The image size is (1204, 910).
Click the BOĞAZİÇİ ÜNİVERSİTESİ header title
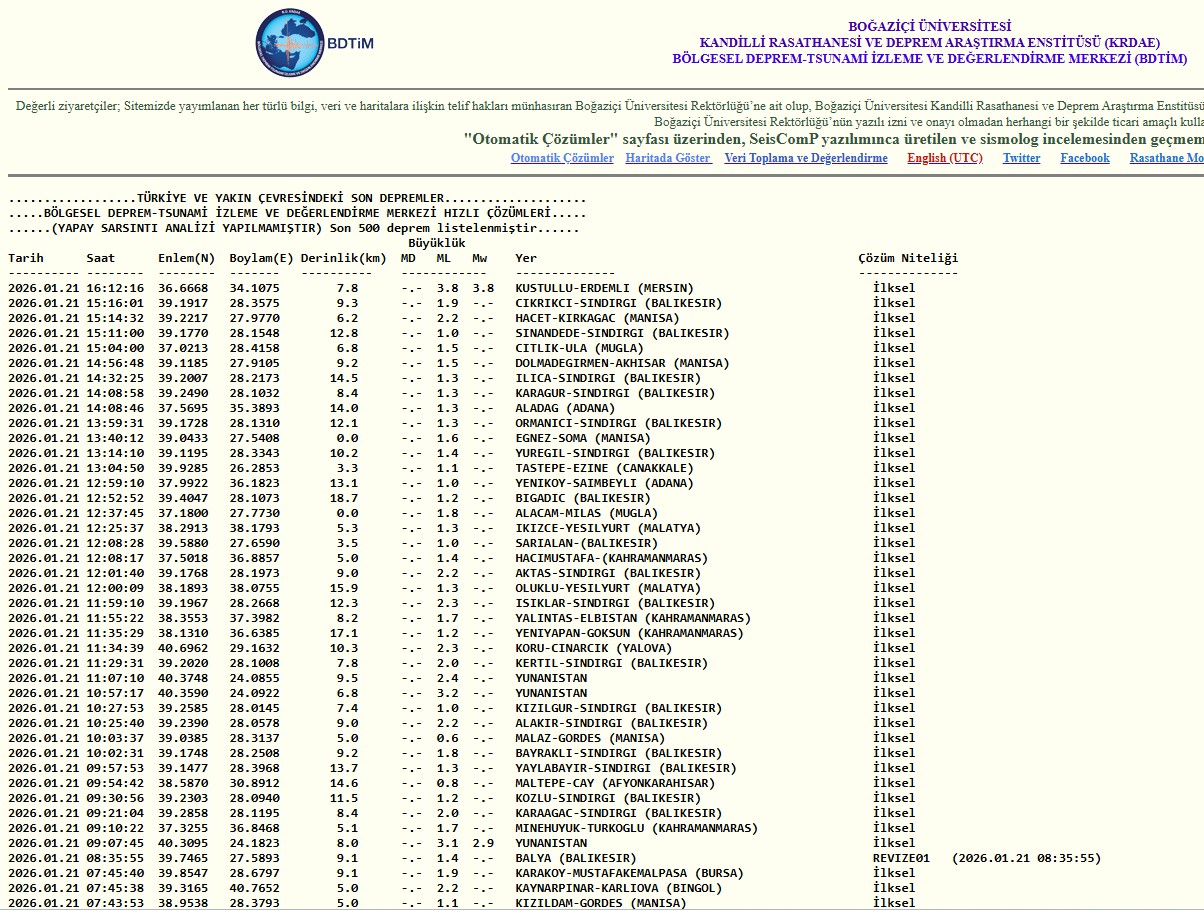pyautogui.click(x=929, y=27)
